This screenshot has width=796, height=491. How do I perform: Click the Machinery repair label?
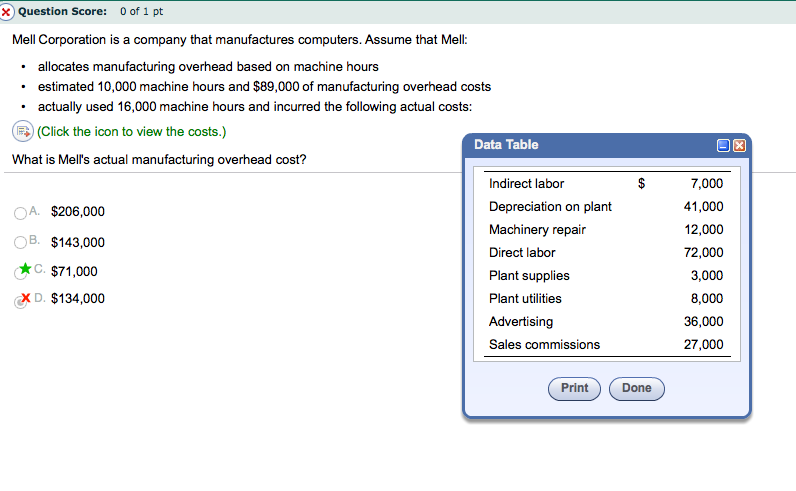537,230
